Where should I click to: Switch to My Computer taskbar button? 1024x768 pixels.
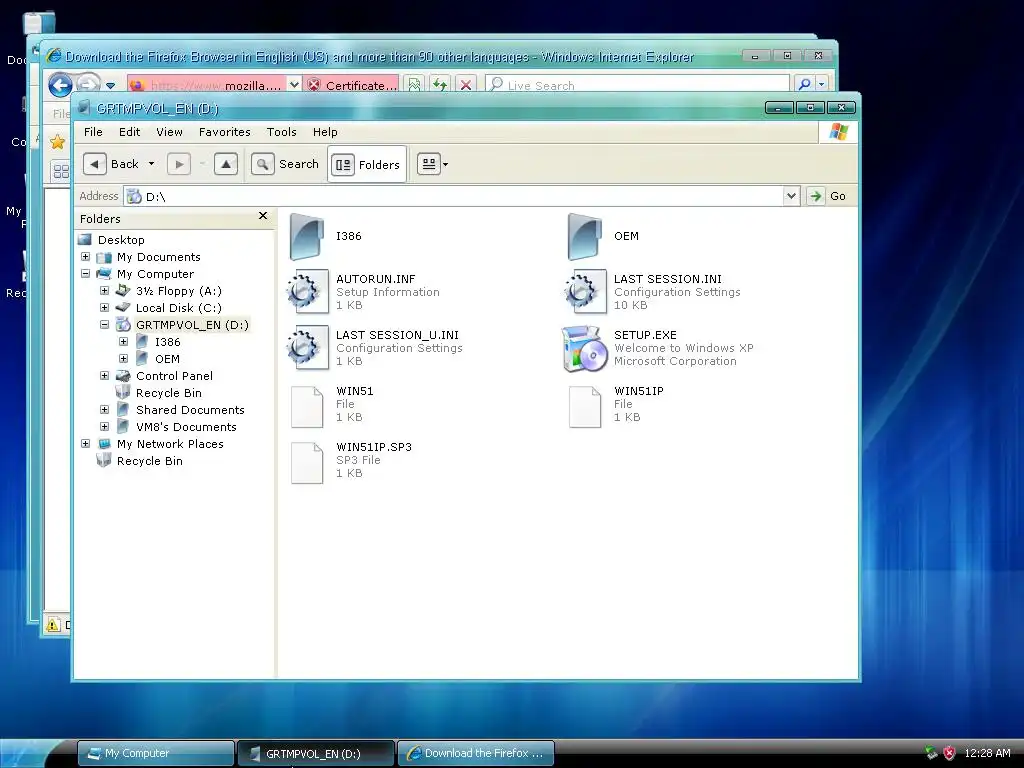click(x=156, y=753)
